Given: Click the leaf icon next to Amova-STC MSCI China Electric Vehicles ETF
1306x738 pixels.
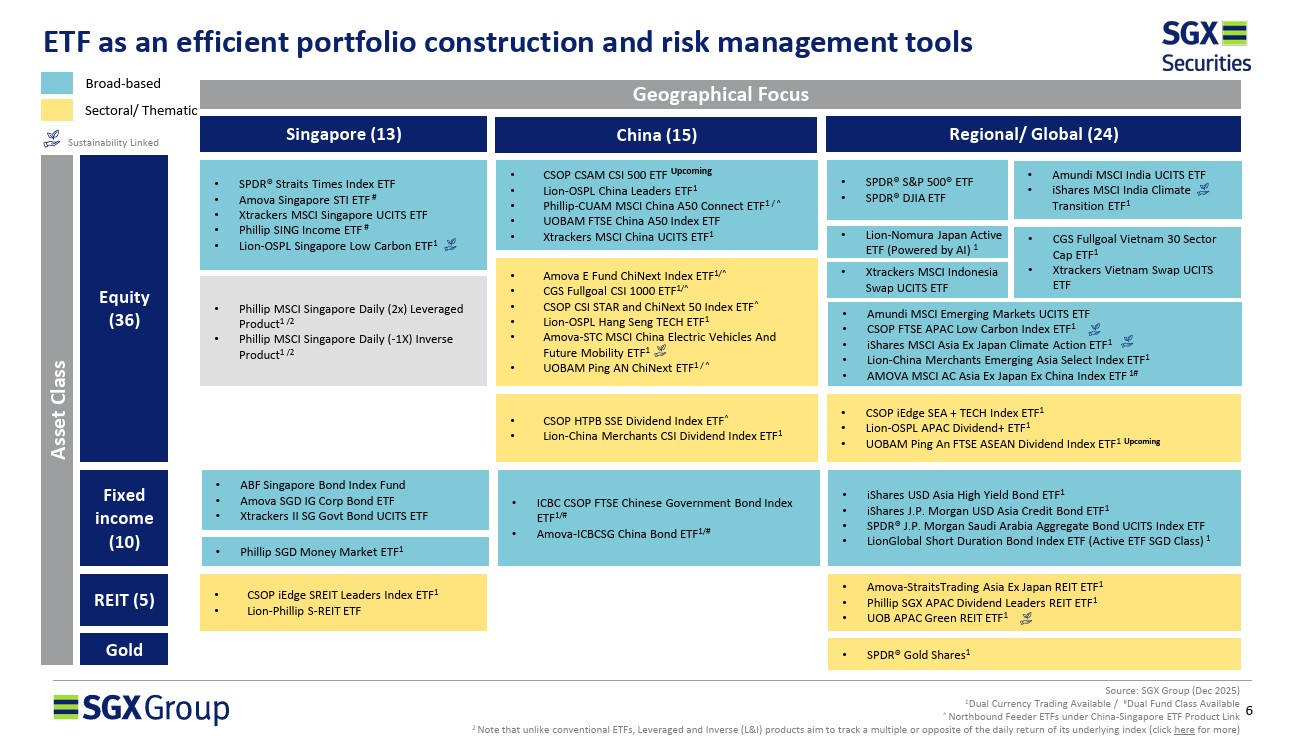Looking at the screenshot, I should [662, 351].
